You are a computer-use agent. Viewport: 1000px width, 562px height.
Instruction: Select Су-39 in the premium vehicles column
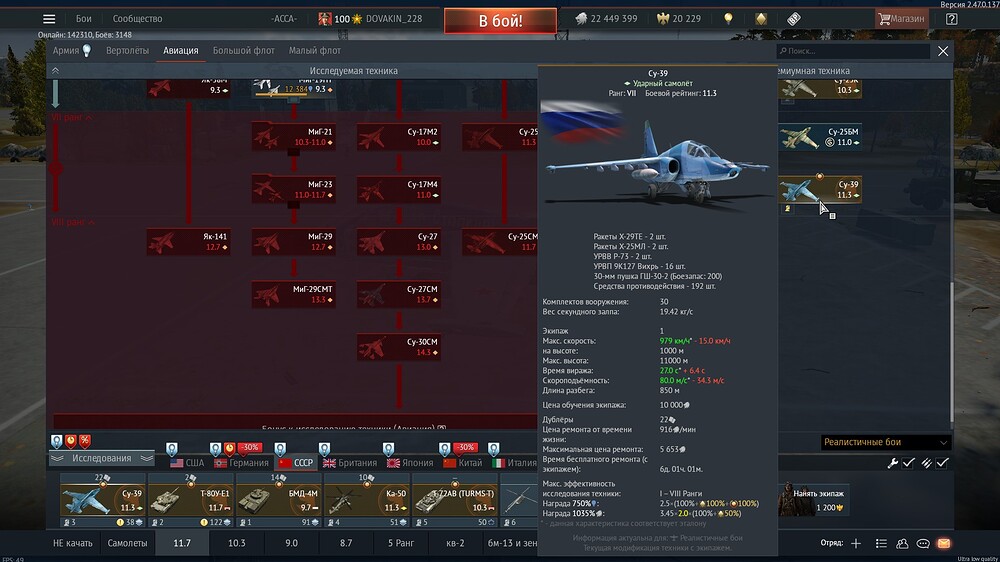(x=820, y=190)
